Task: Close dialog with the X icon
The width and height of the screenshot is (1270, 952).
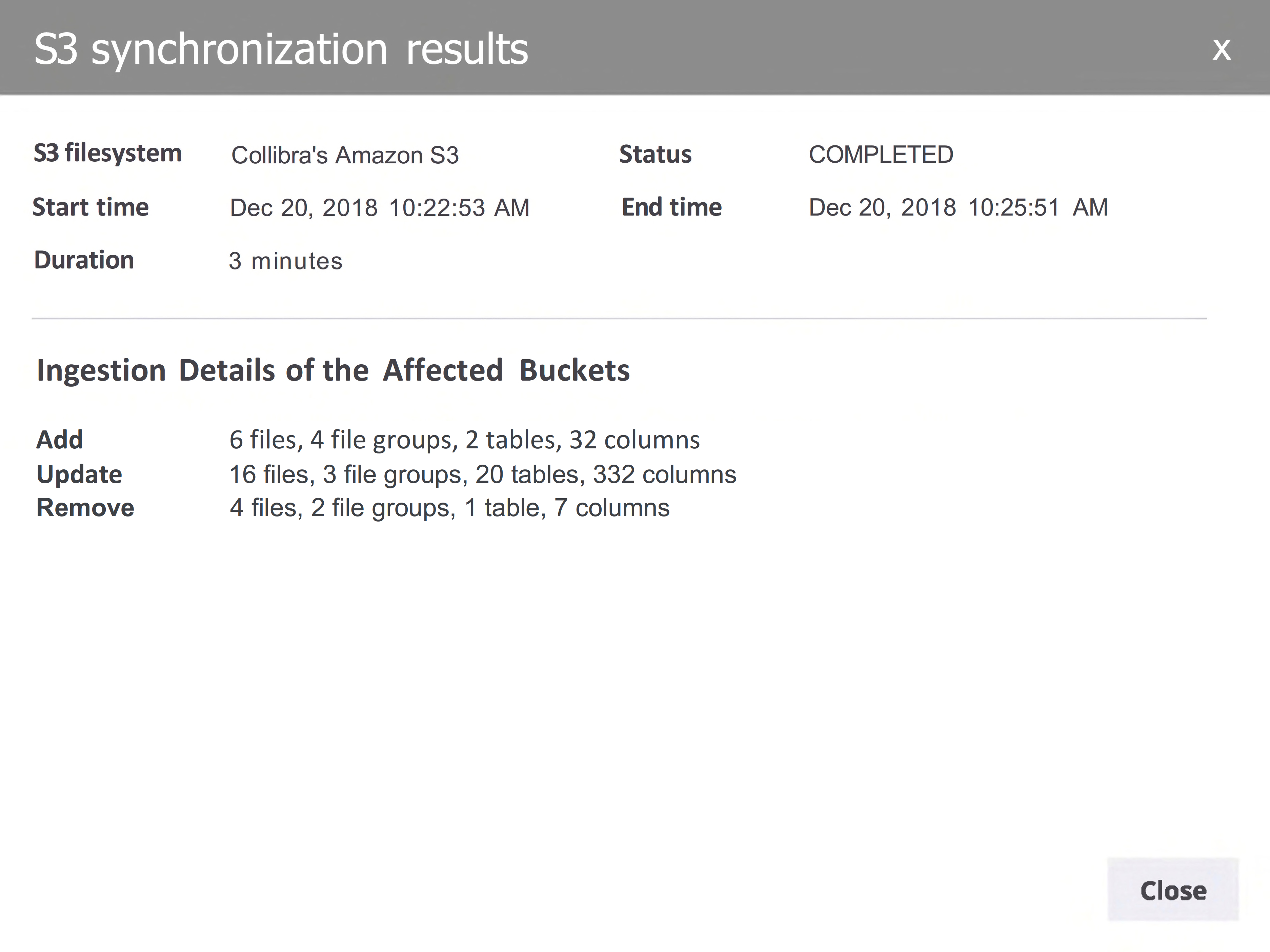Action: tap(1221, 49)
